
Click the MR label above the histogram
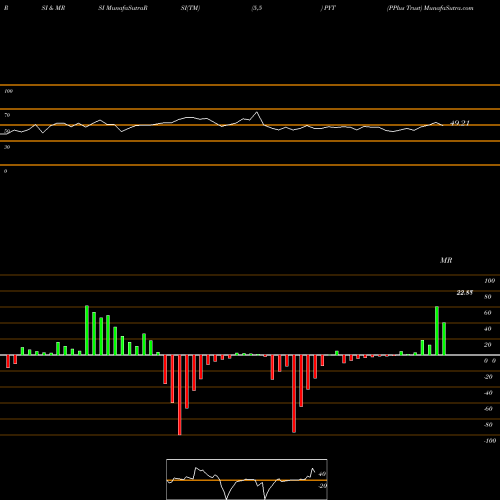point(446,260)
